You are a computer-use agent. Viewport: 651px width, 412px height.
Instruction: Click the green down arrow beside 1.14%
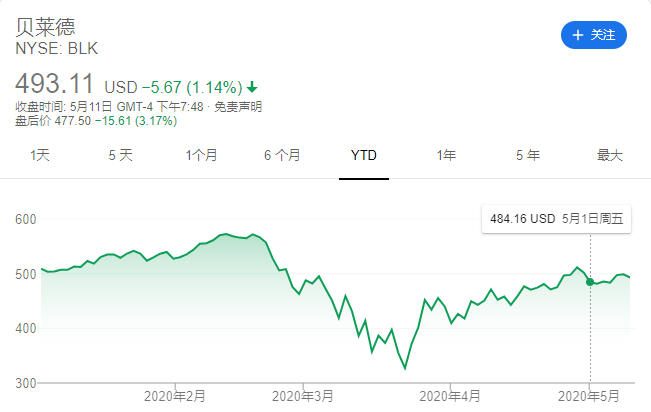[x=250, y=86]
